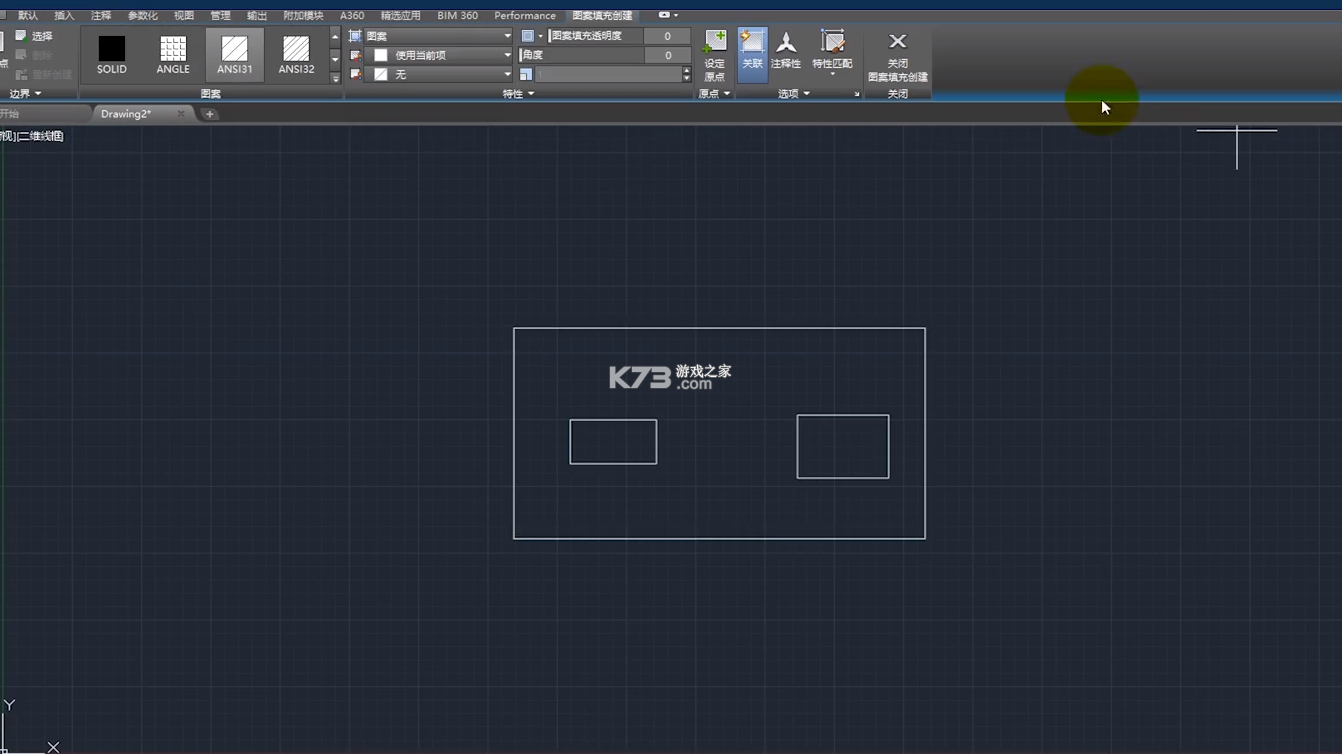
Task: Expand the 选项 panel
Action: [x=794, y=94]
